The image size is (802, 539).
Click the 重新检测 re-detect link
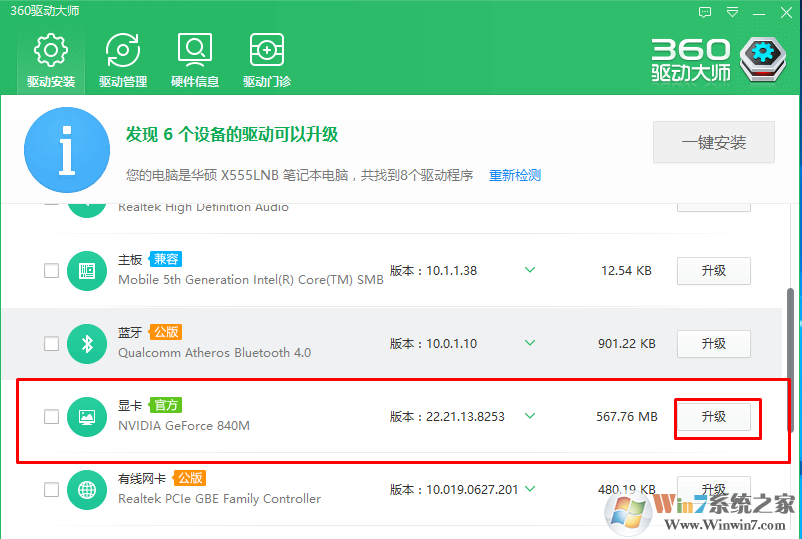click(515, 175)
